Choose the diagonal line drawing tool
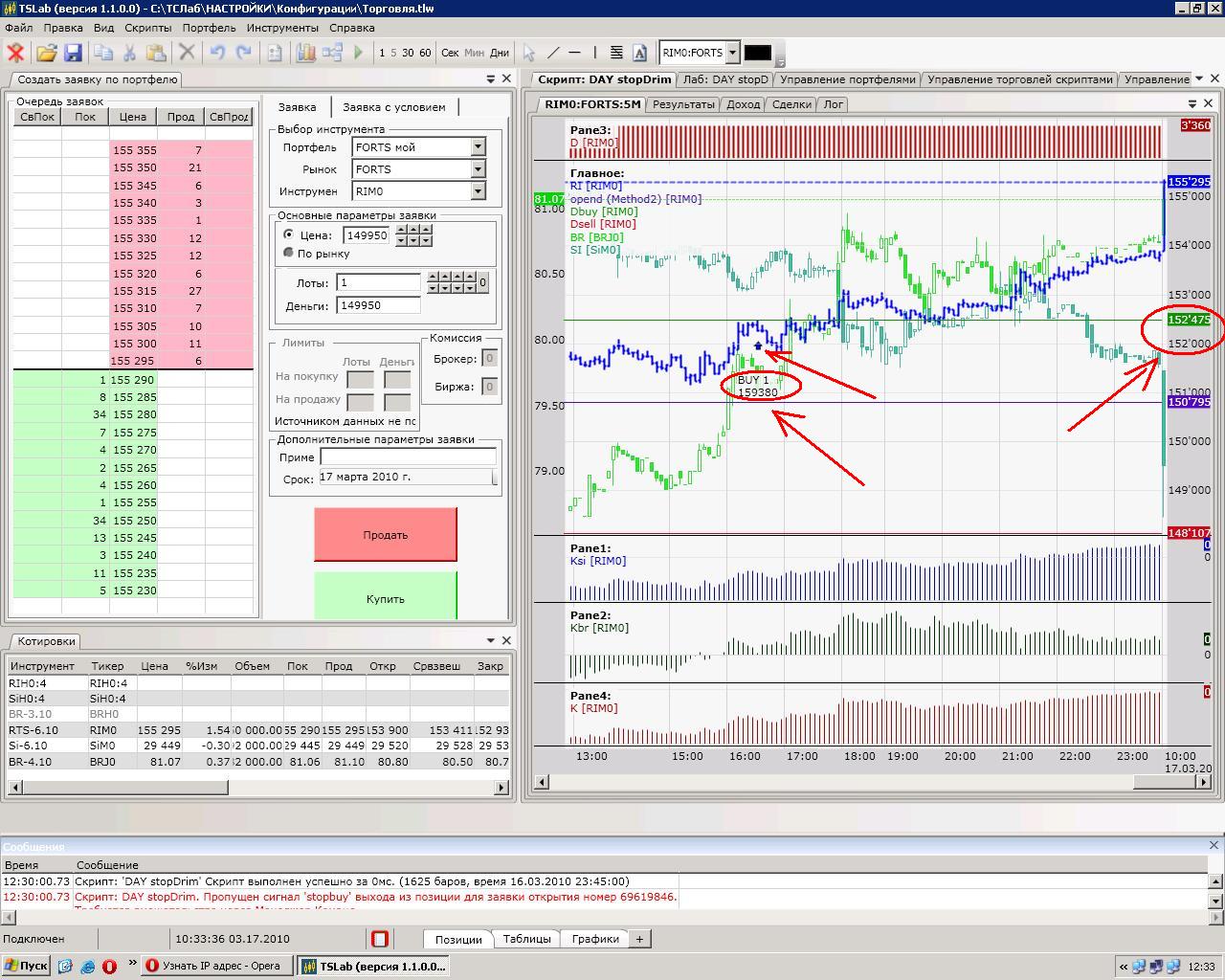Viewport: 1225px width, 980px height. [x=552, y=53]
